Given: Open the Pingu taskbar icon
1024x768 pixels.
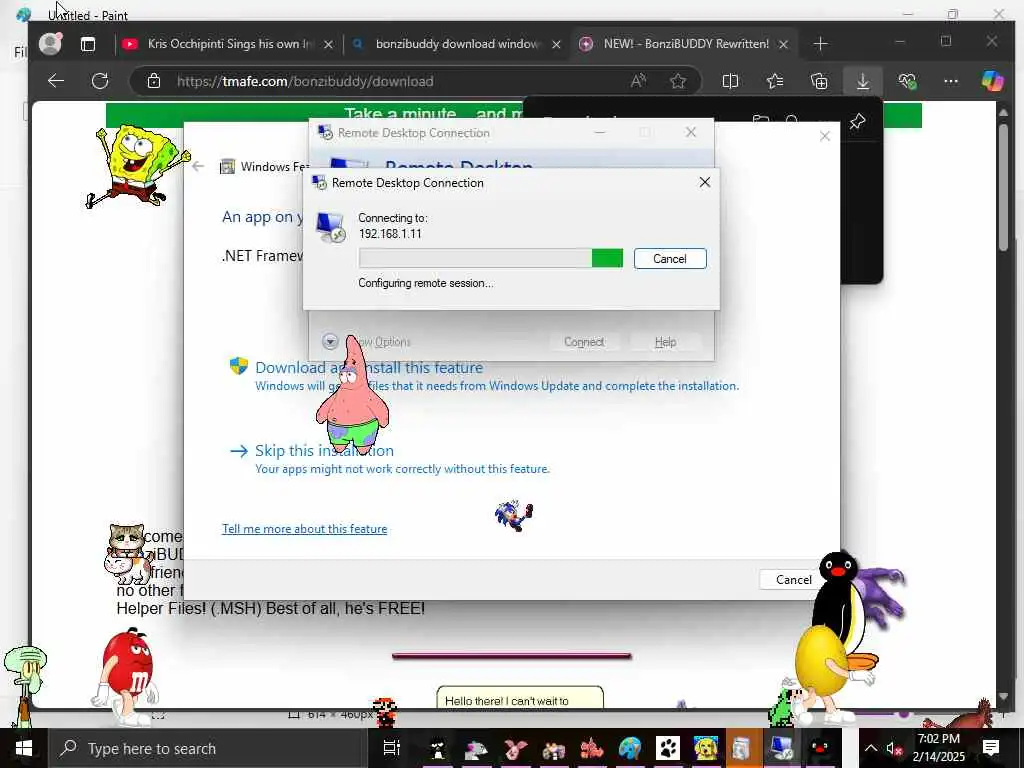Looking at the screenshot, I should pos(819,748).
